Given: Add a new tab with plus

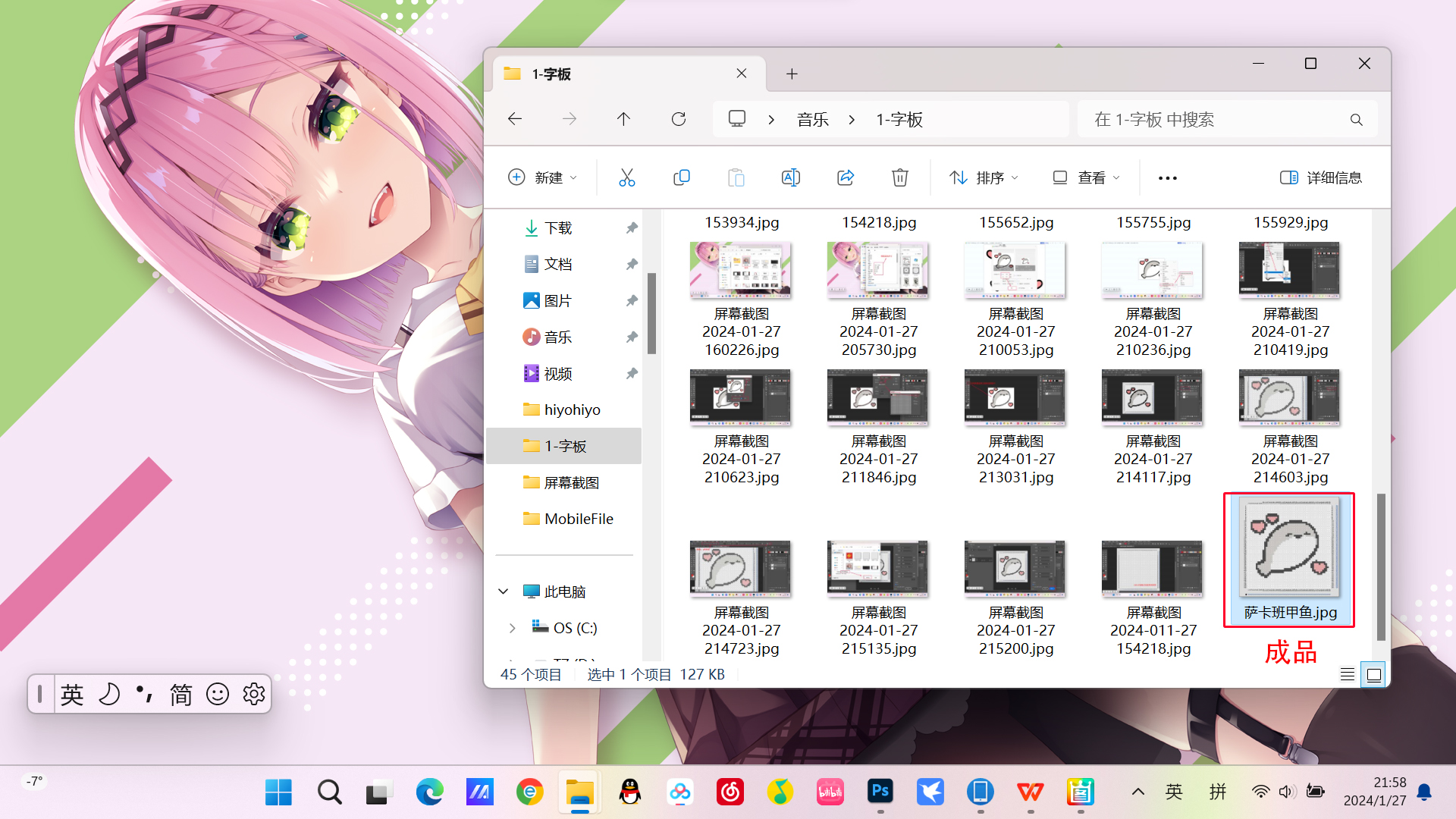Looking at the screenshot, I should pyautogui.click(x=792, y=74).
